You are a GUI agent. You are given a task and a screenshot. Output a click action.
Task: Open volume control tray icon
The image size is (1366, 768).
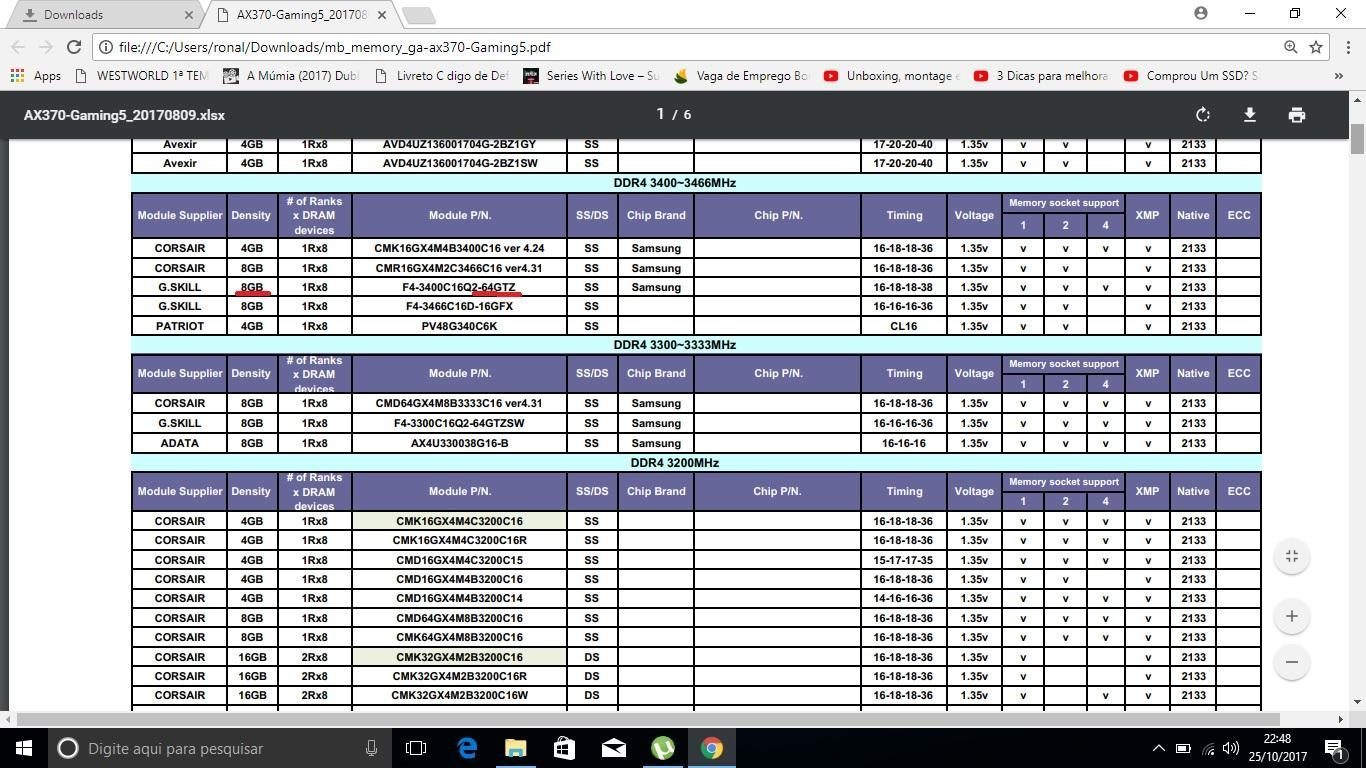pos(1230,748)
